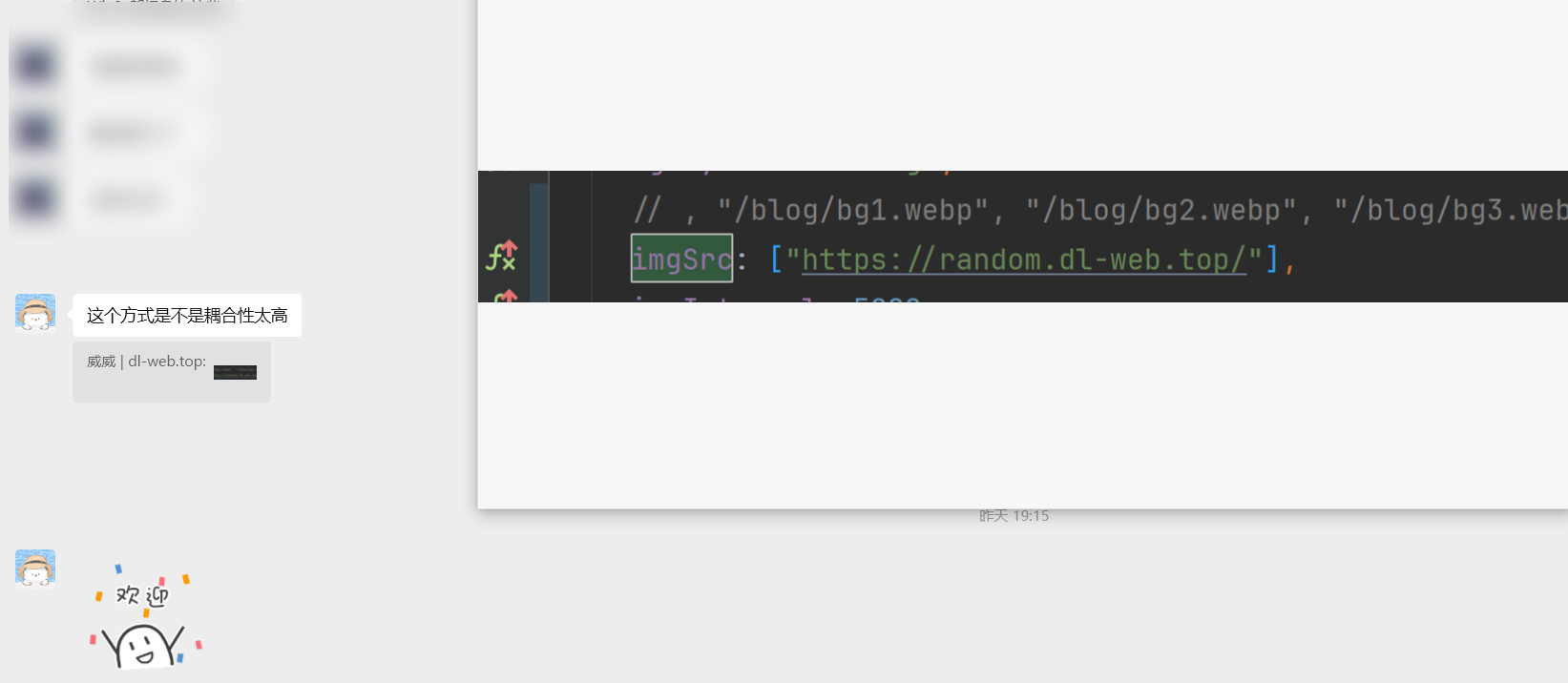The image size is (1568, 683).
Task: Click the cut-off gutter icon below fx
Action: (506, 296)
